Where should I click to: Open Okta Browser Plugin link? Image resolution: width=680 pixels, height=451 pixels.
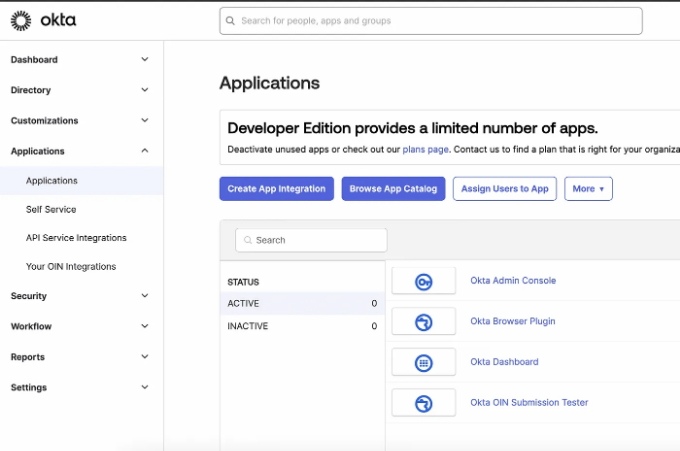pos(513,321)
